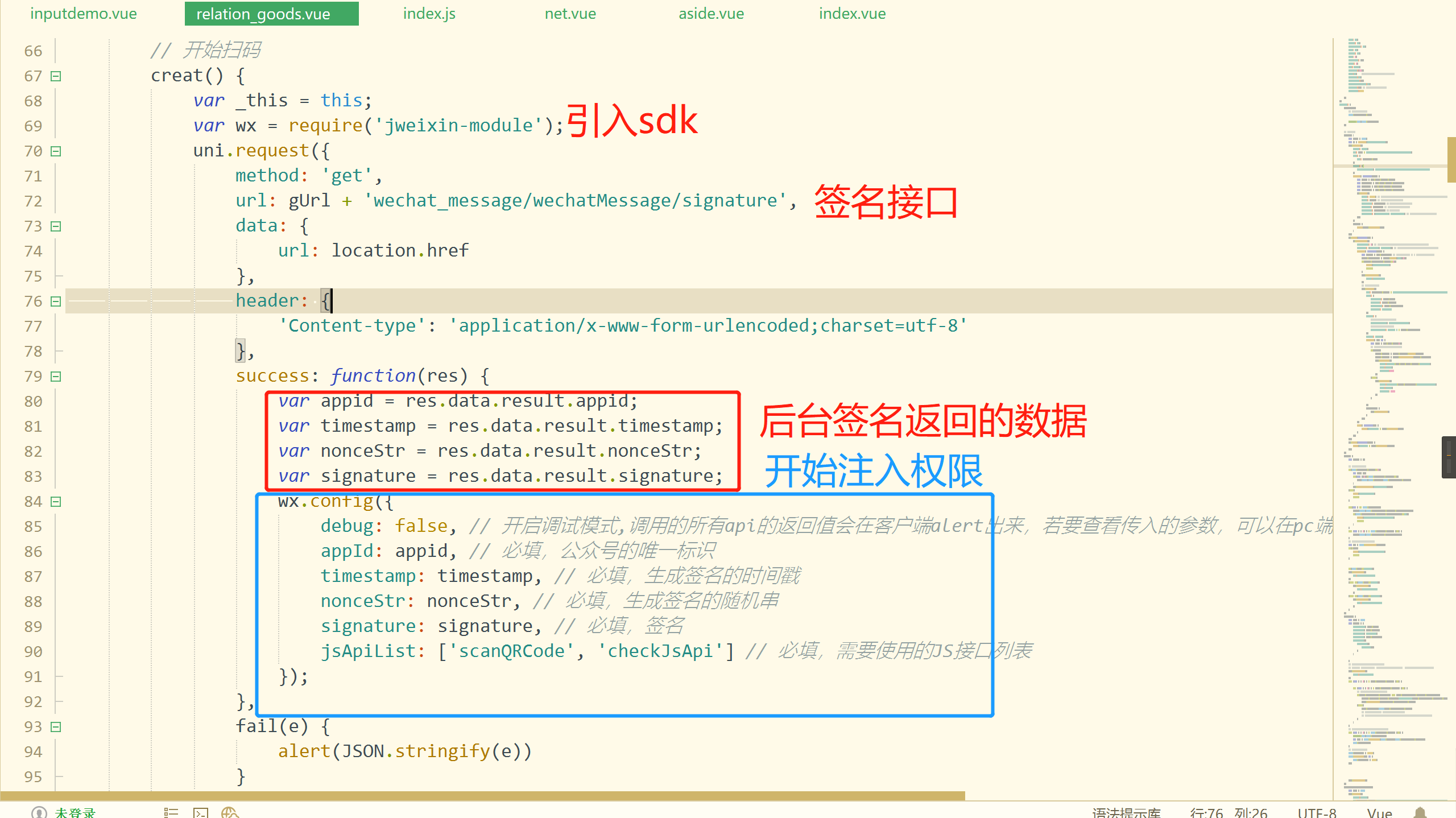Fold the header block at line 76

coord(56,301)
